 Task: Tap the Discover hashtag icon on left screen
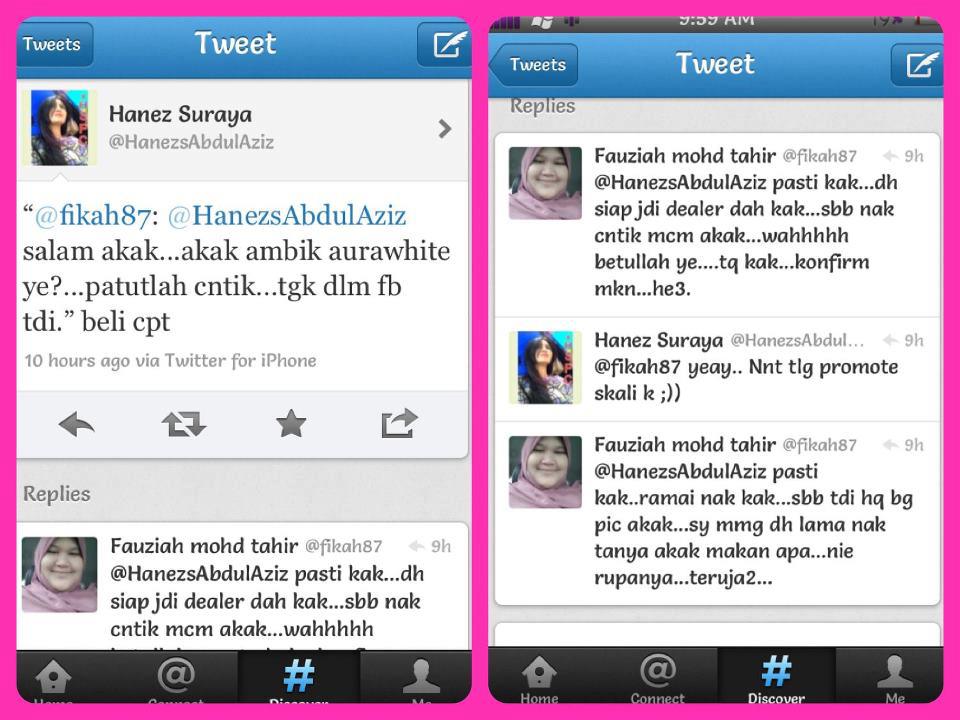point(299,677)
